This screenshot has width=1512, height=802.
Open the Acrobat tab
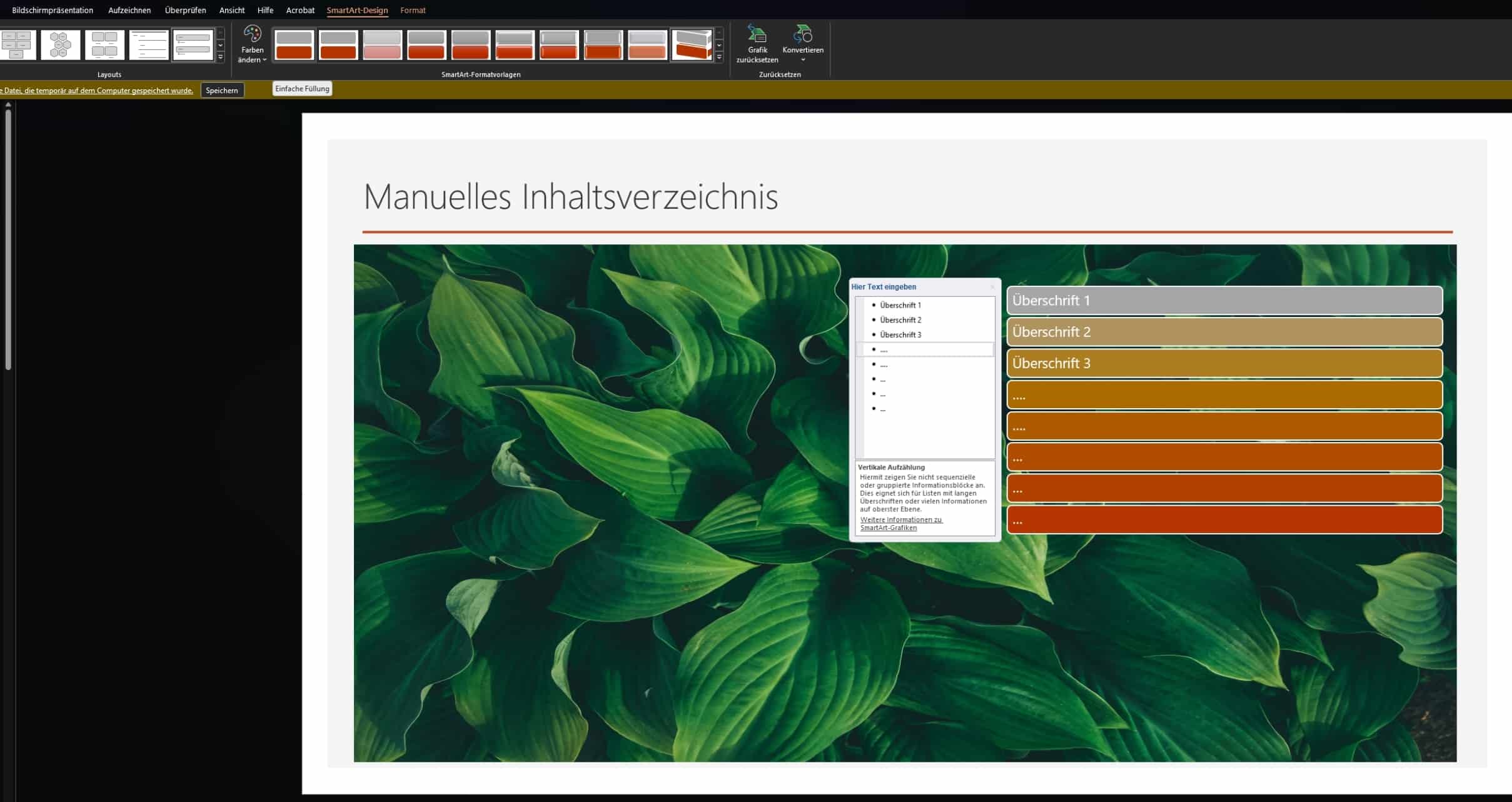click(x=300, y=10)
